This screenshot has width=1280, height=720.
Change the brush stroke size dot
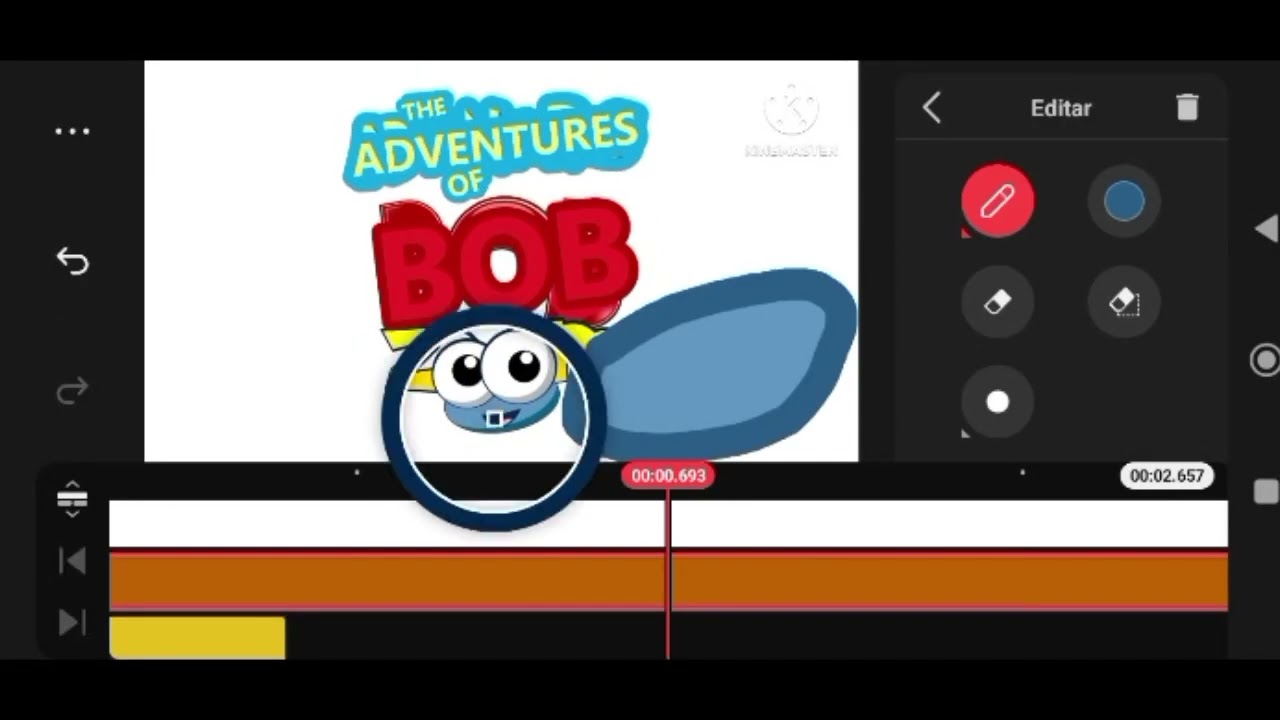[998, 402]
